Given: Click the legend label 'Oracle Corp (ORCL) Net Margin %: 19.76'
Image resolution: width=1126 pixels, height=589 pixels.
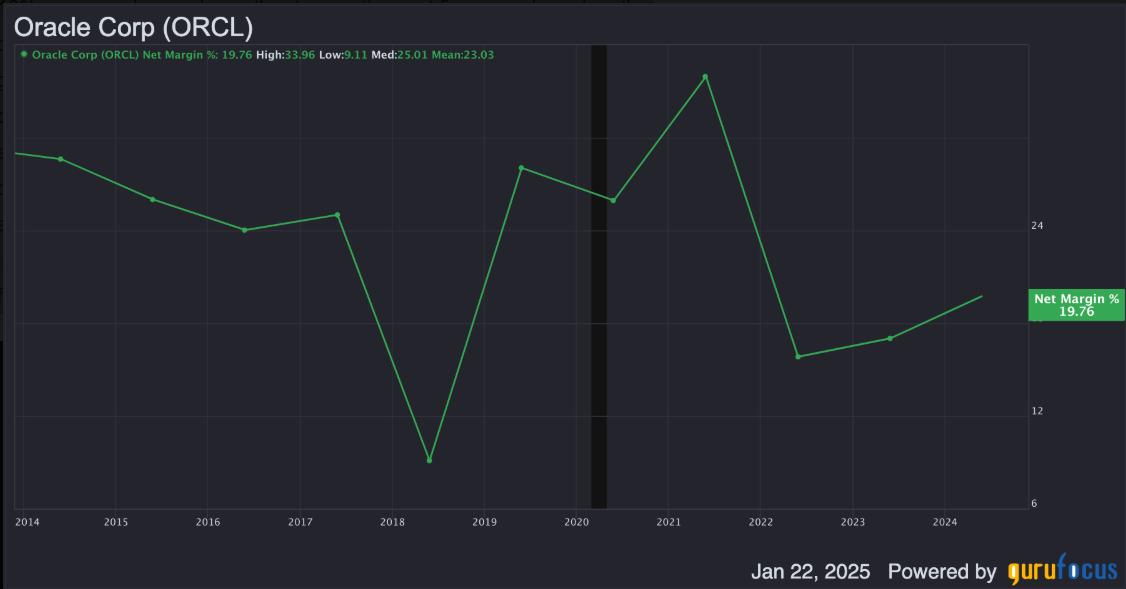Looking at the screenshot, I should (x=141, y=55).
